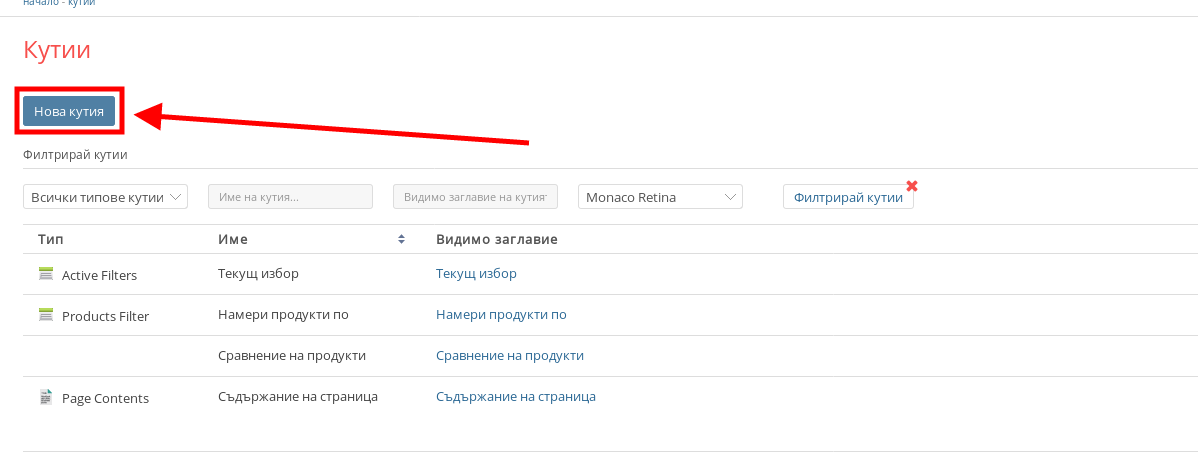Open the blue Съдържание на страница link
The height and width of the screenshot is (459, 1198).
515,396
